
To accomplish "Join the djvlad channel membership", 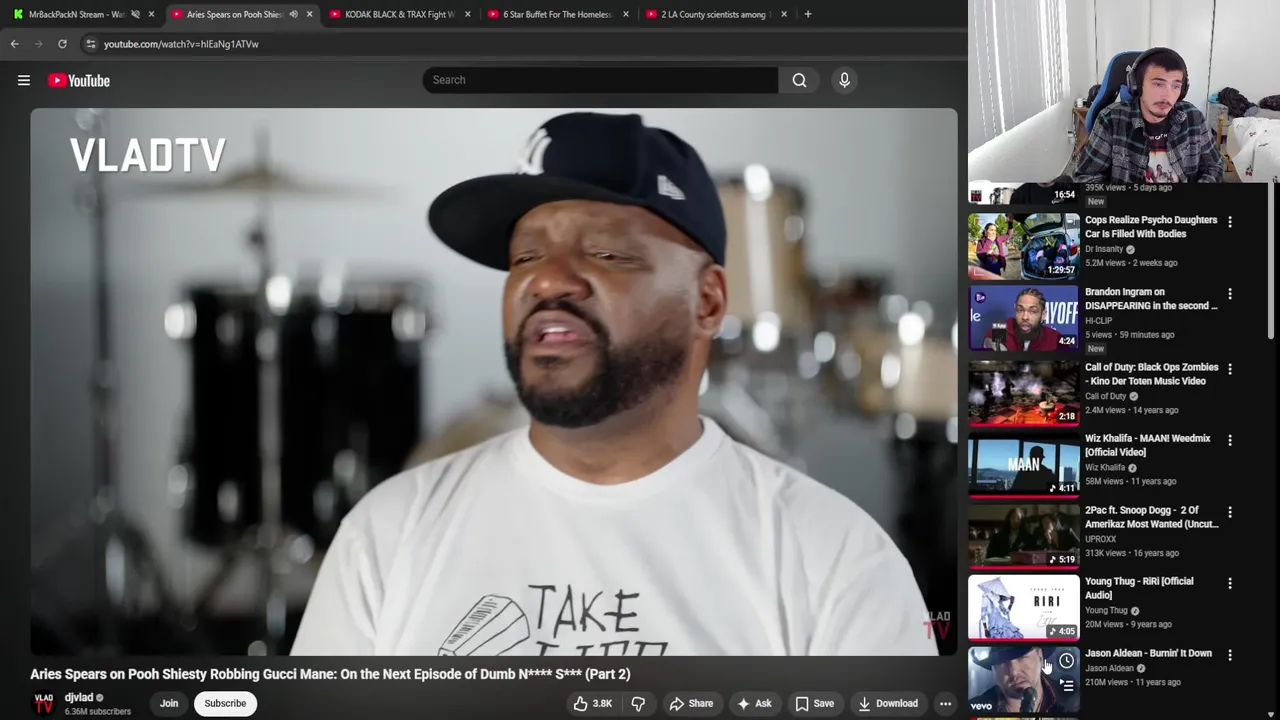I will pos(169,703).
